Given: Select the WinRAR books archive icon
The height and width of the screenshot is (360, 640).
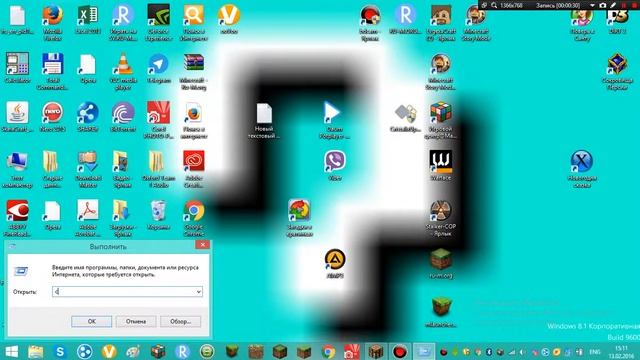Looking at the screenshot, I should 193,64.
